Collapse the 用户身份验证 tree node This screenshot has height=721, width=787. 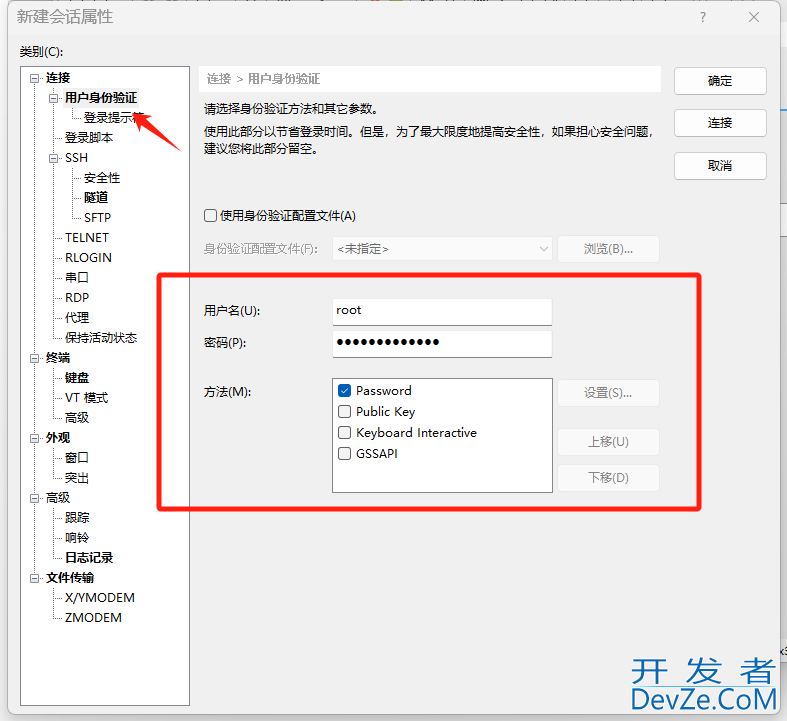pos(53,98)
